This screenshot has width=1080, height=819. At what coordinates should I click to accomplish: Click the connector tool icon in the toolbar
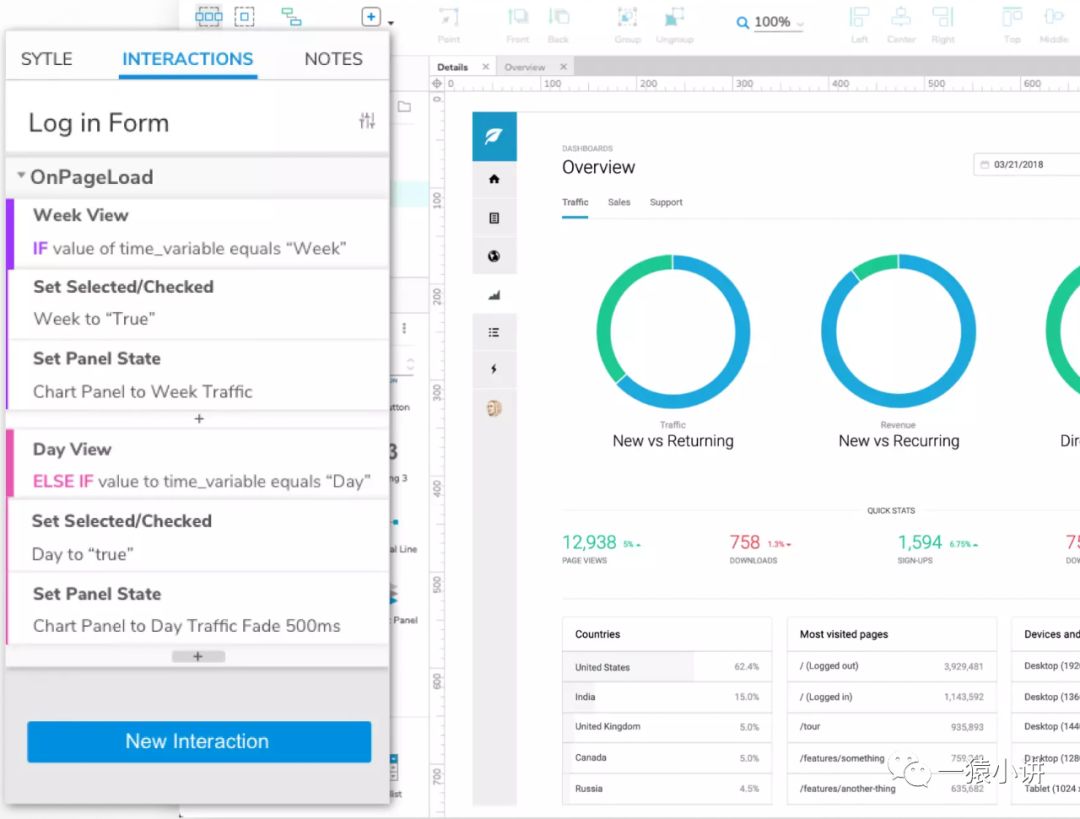291,17
